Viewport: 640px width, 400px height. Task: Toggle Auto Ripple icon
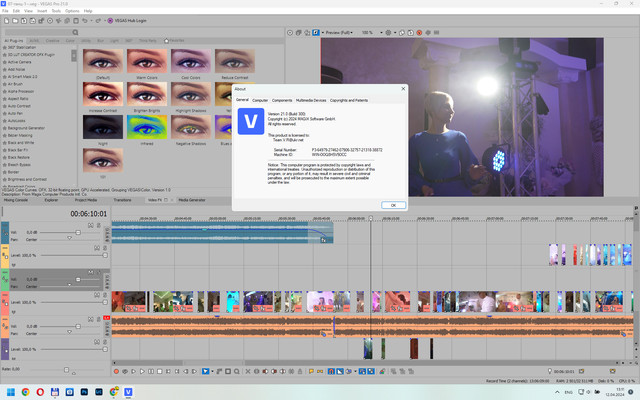349,371
